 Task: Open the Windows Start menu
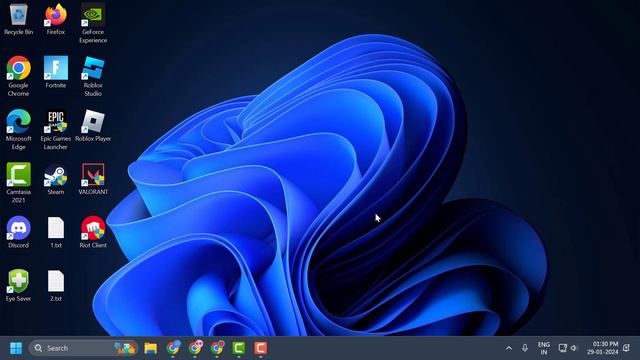pyautogui.click(x=16, y=348)
